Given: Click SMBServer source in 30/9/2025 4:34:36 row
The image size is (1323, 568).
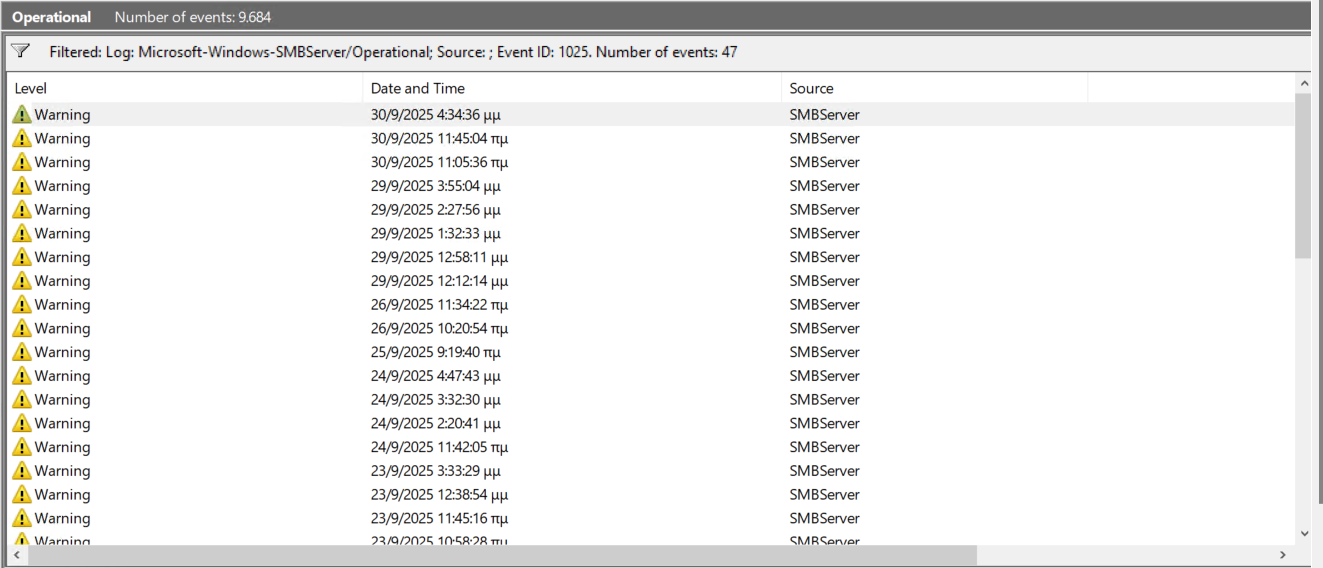Looking at the screenshot, I should (824, 115).
